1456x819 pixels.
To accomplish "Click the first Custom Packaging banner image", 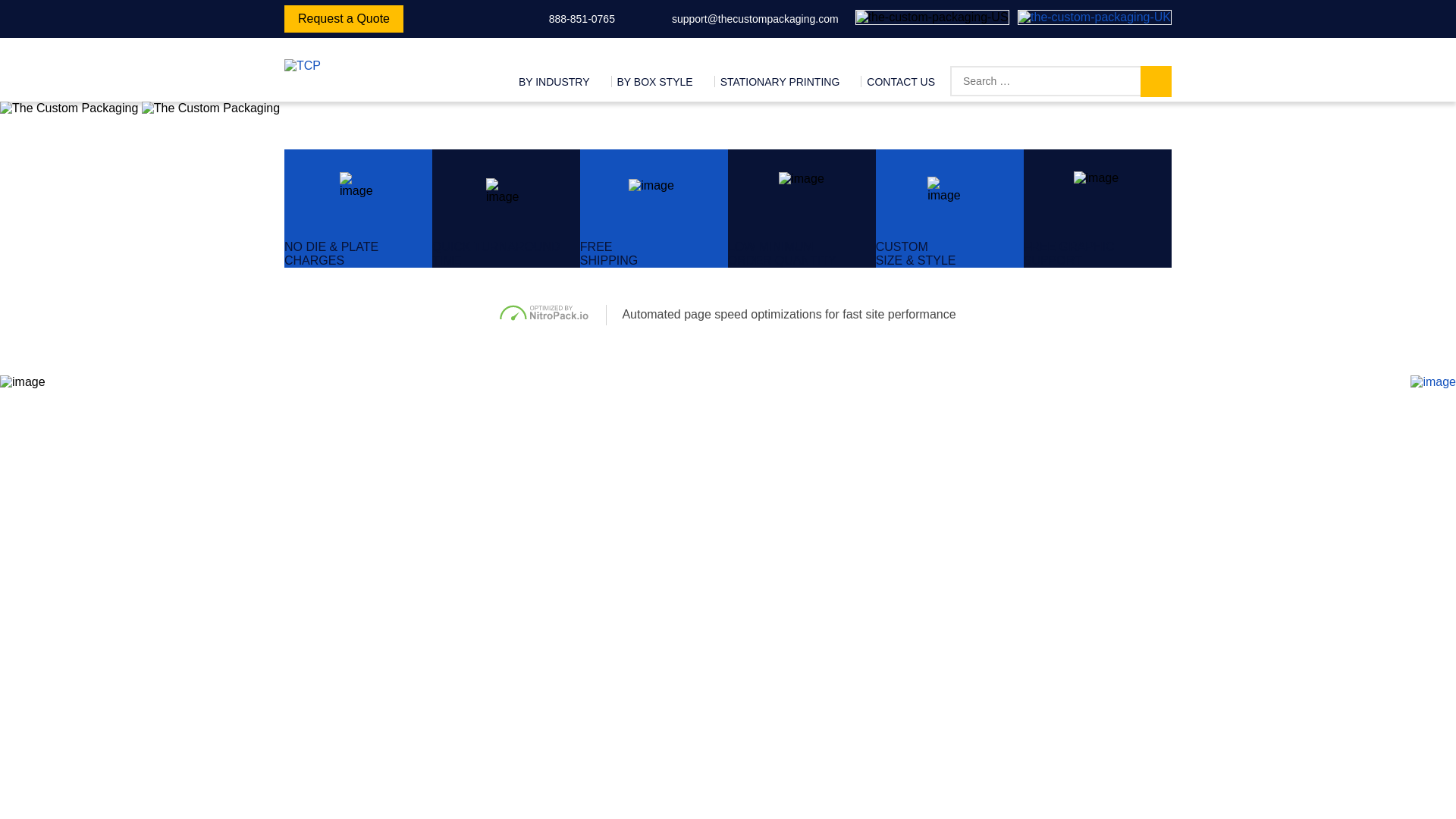I will coord(69,108).
